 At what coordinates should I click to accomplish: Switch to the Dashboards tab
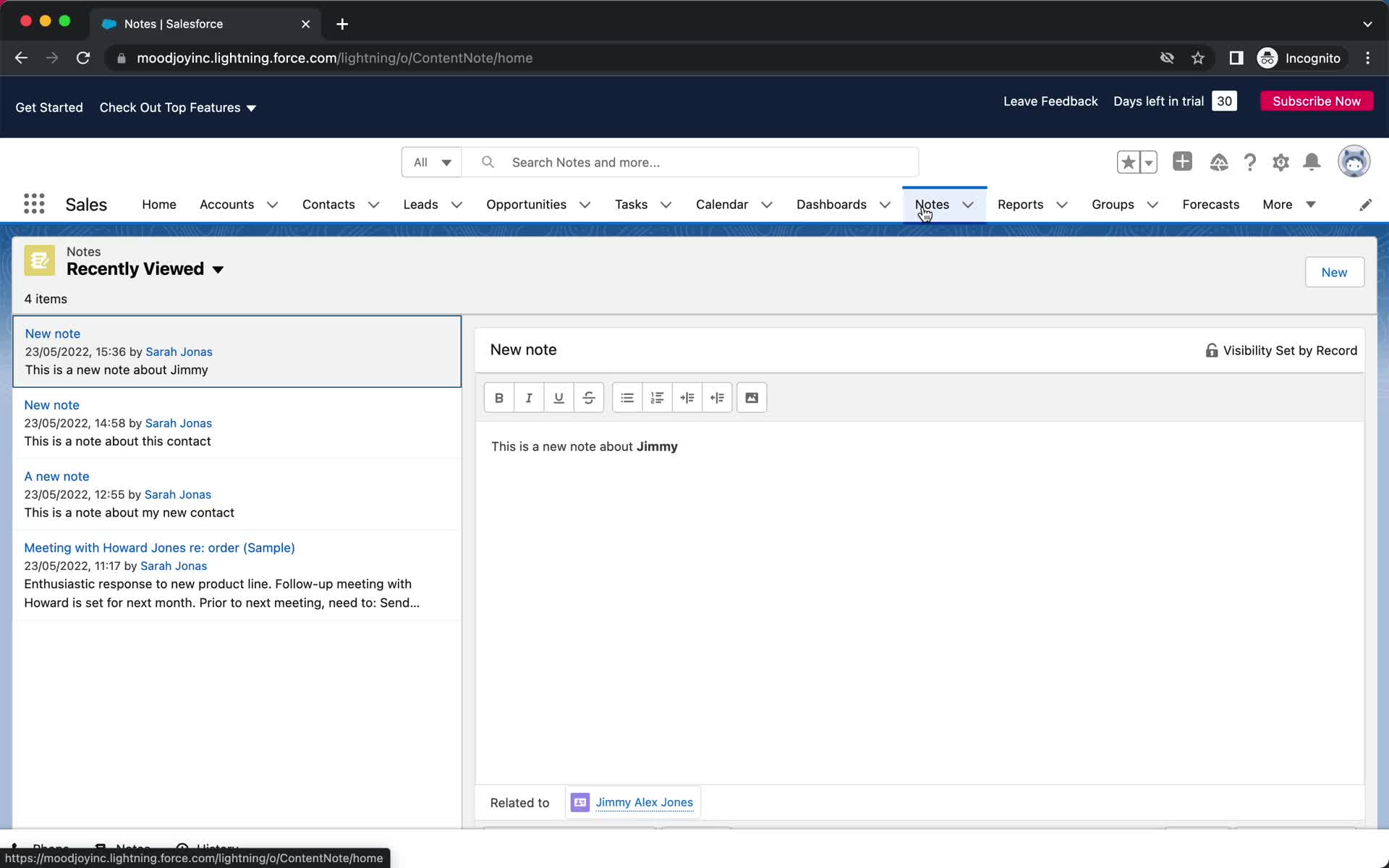(x=831, y=205)
